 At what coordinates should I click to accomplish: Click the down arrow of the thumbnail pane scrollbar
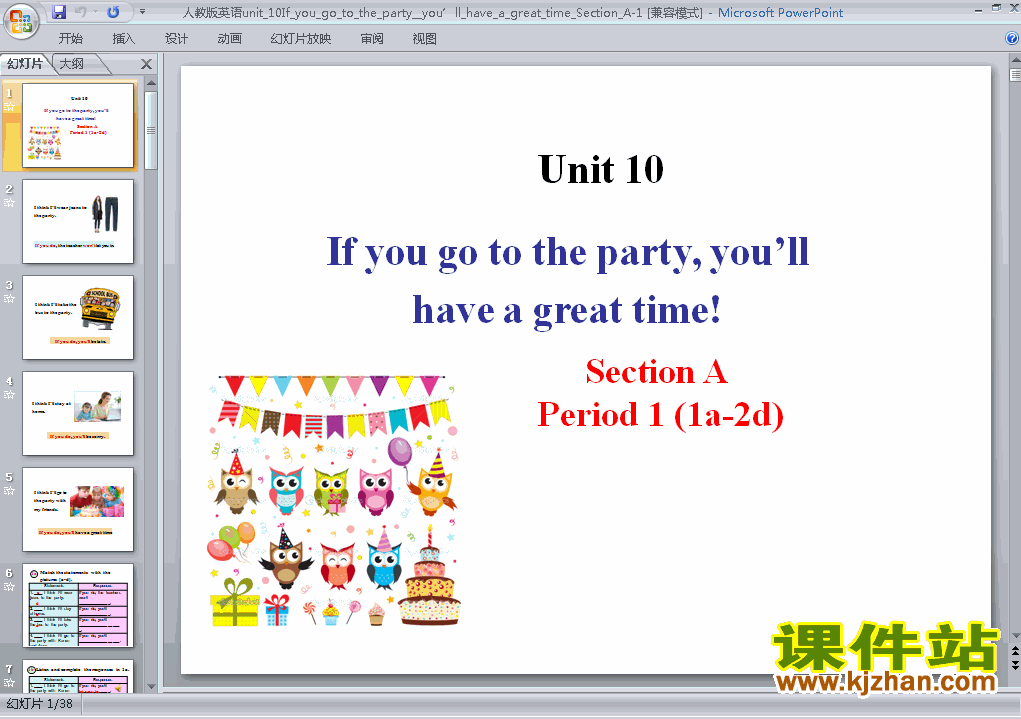click(151, 686)
